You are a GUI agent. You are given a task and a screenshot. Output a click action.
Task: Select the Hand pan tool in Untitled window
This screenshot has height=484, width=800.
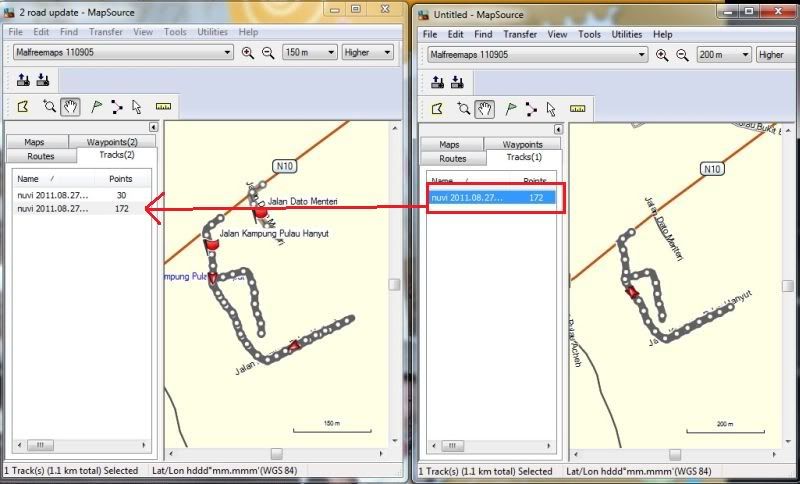(485, 109)
